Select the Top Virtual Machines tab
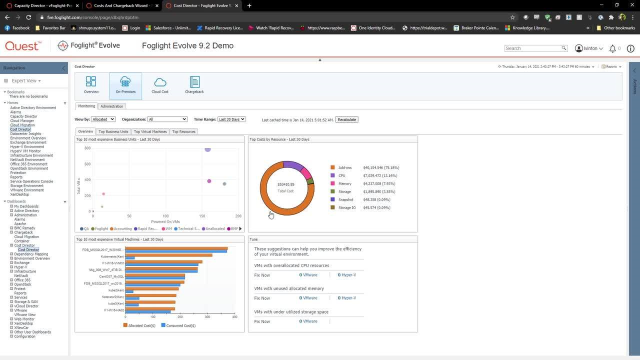Viewport: 640px width, 360px height. 150,131
